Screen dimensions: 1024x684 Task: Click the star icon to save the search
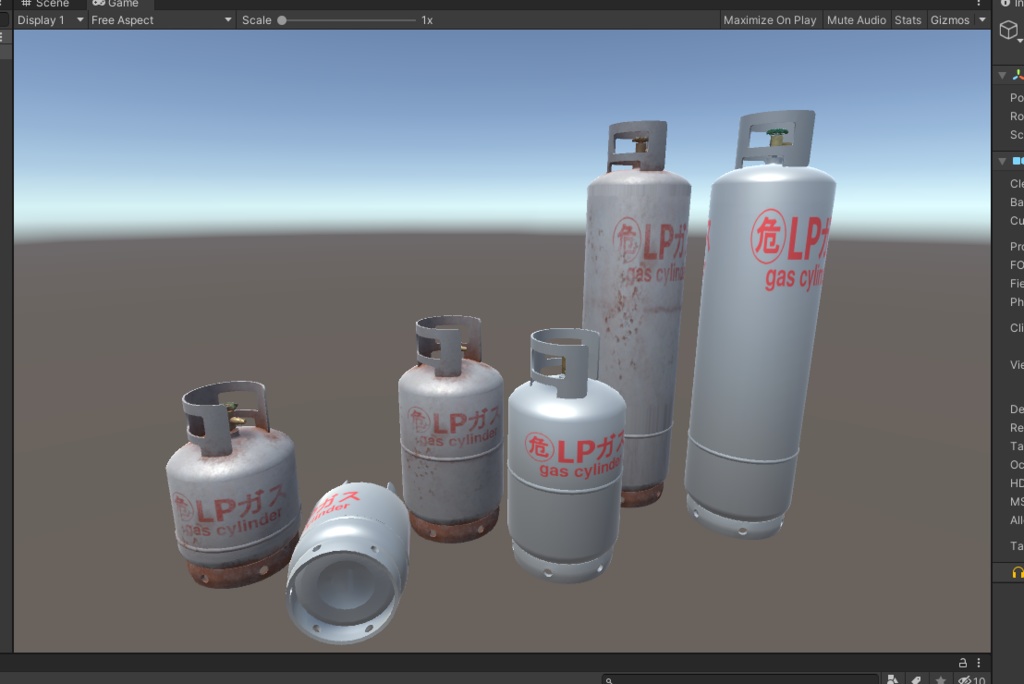(x=941, y=677)
